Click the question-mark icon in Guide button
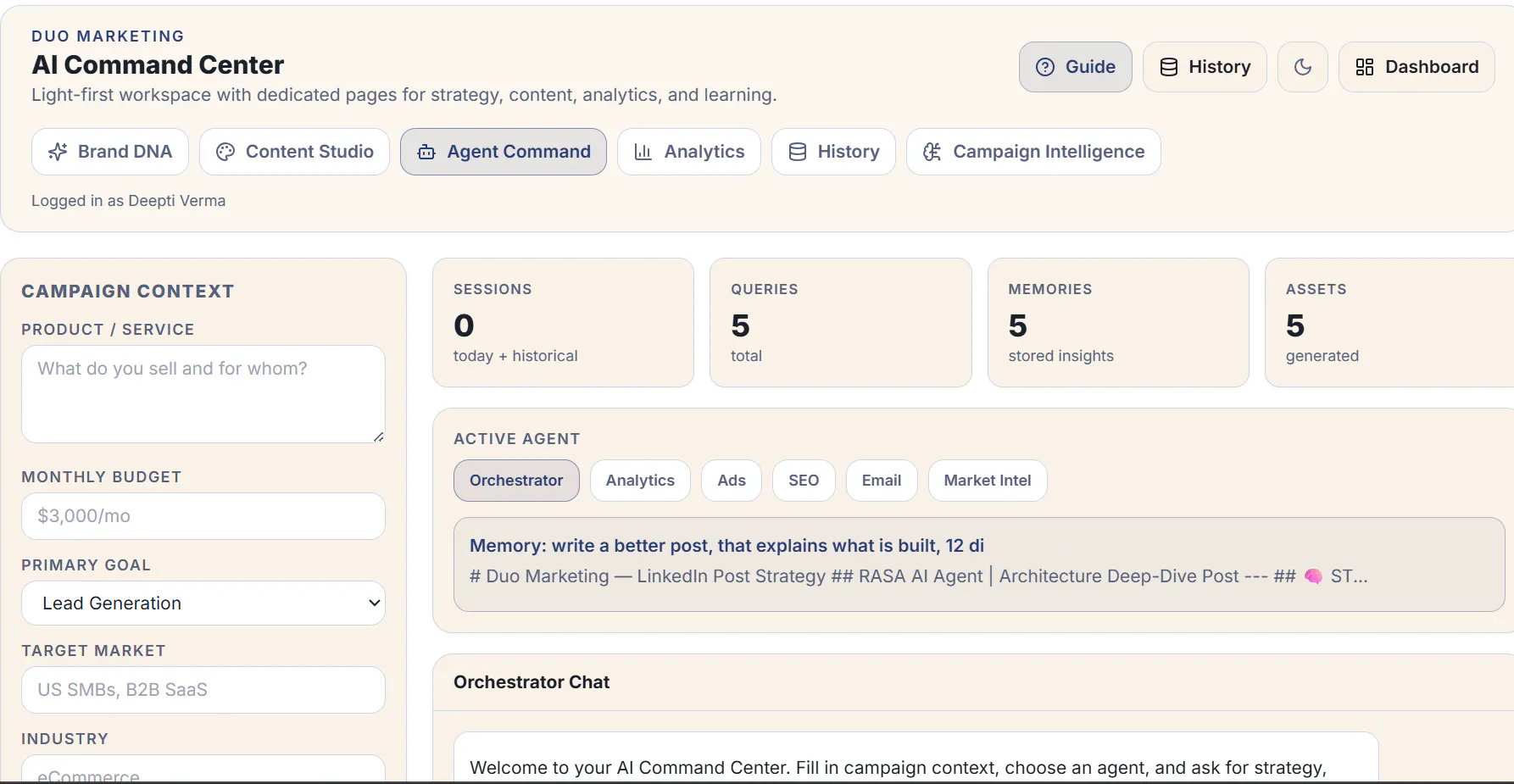This screenshot has height=784, width=1514. [1045, 67]
